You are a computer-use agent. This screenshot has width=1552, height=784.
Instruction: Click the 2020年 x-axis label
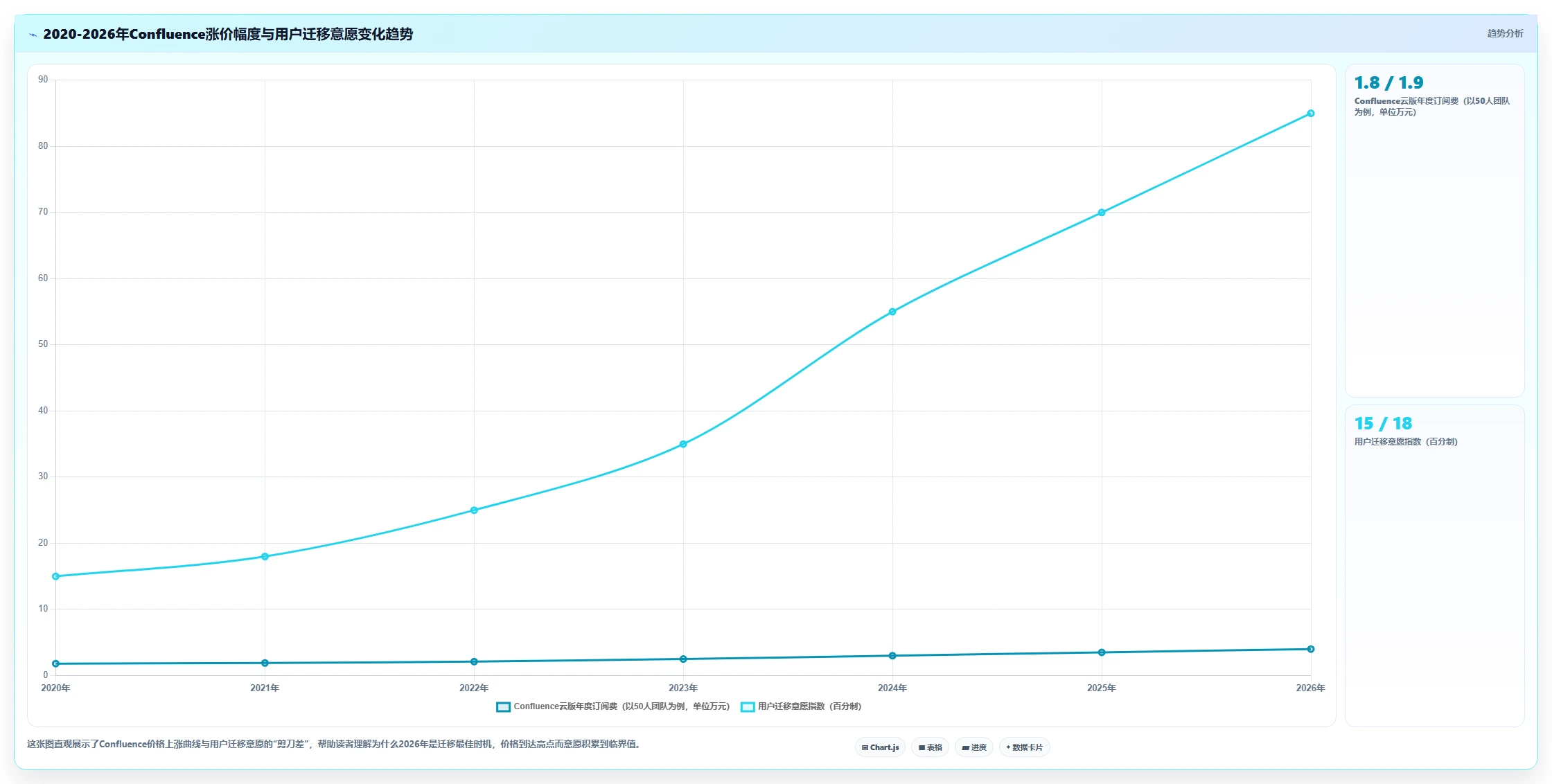[x=55, y=688]
